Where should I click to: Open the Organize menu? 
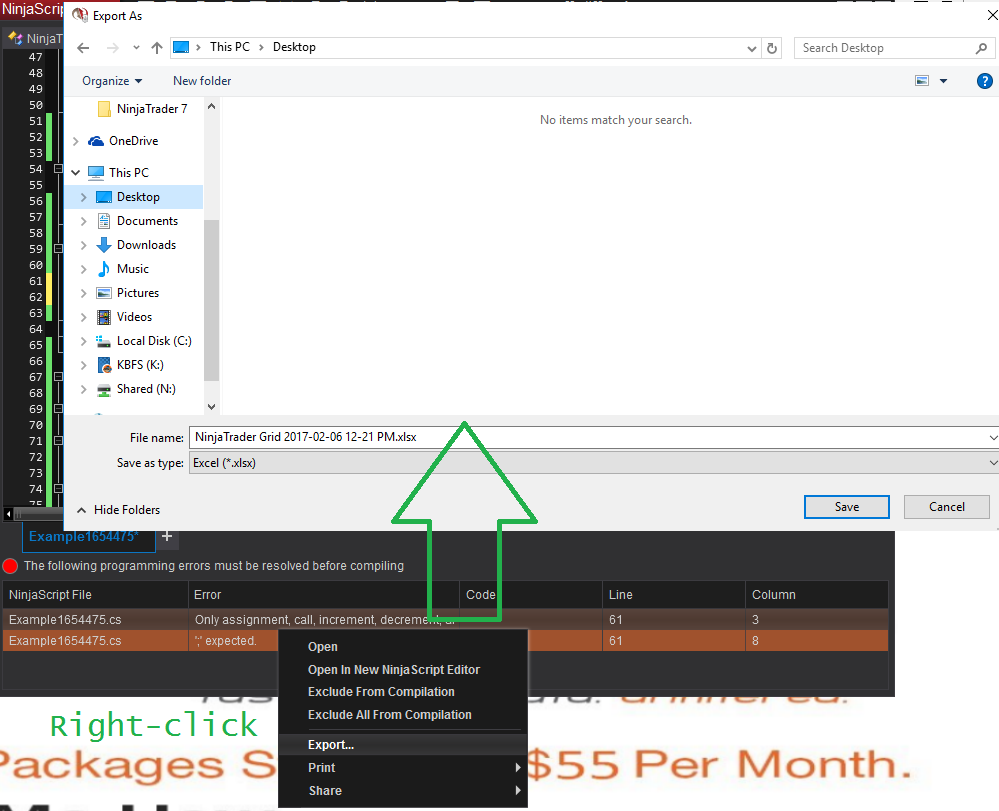pyautogui.click(x=112, y=81)
